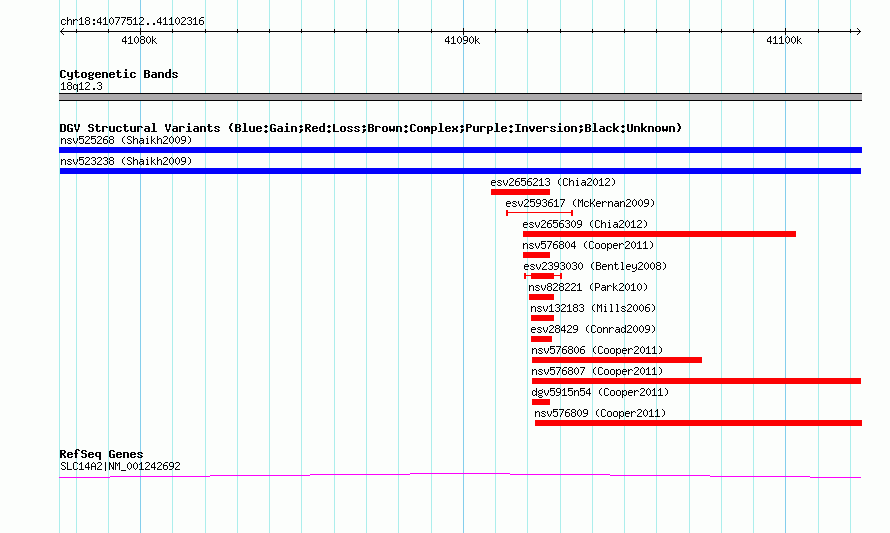Click the red dgv5915n54 loss bar

point(540,402)
